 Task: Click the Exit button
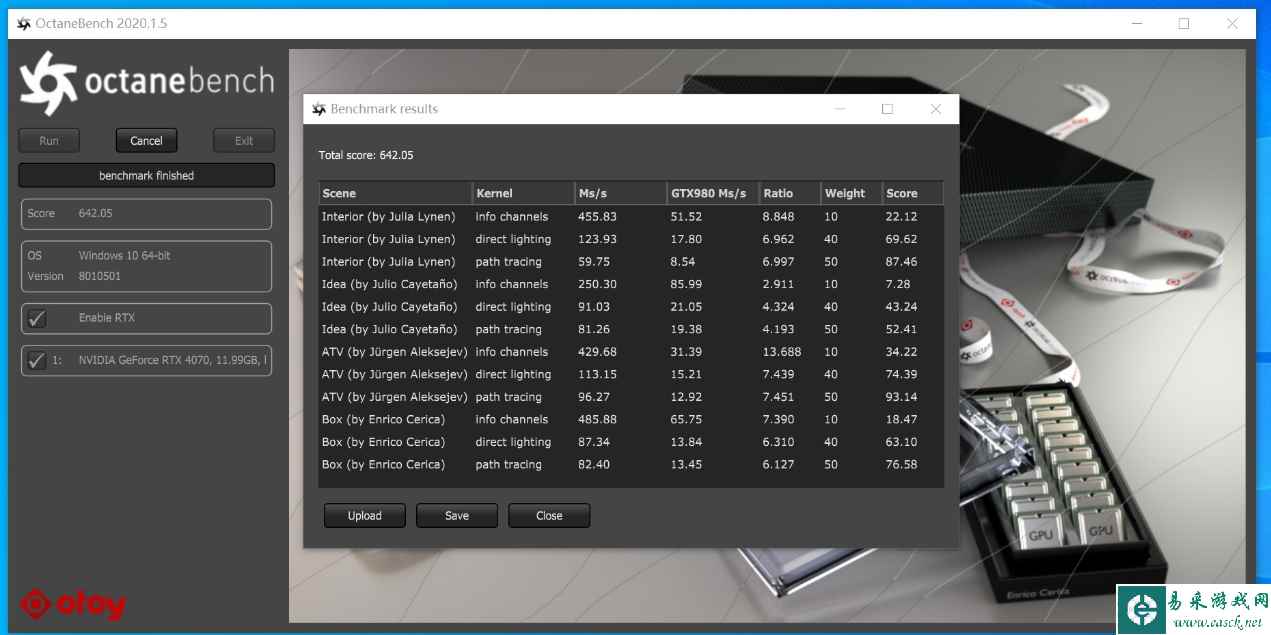click(x=244, y=141)
